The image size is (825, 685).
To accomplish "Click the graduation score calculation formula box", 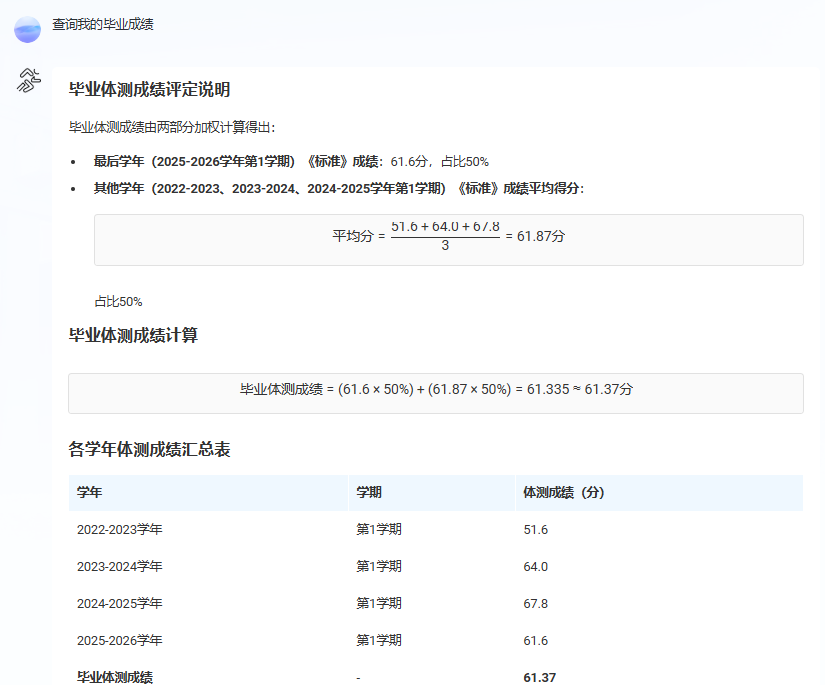I will click(436, 394).
